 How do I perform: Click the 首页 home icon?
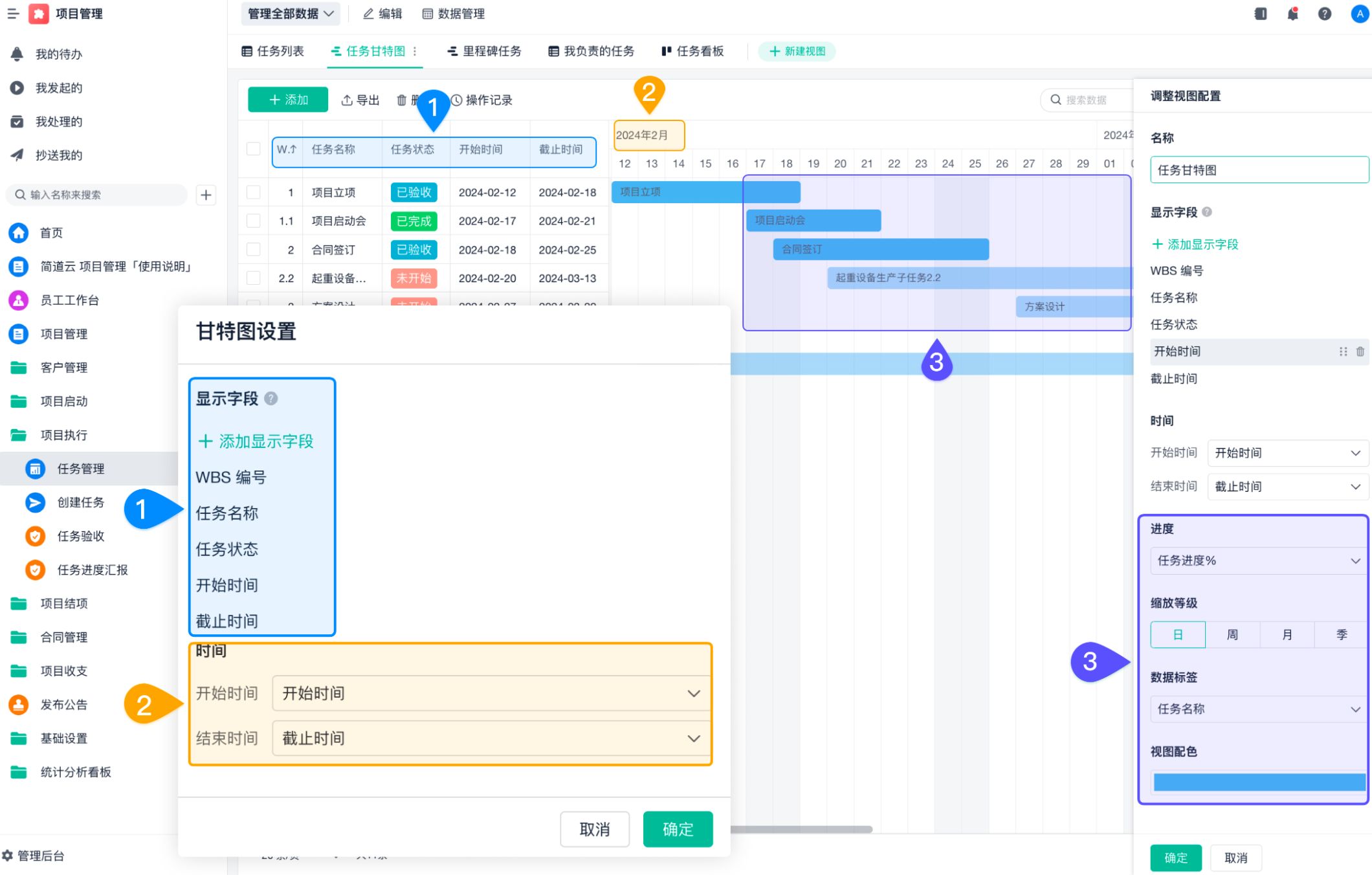point(18,232)
